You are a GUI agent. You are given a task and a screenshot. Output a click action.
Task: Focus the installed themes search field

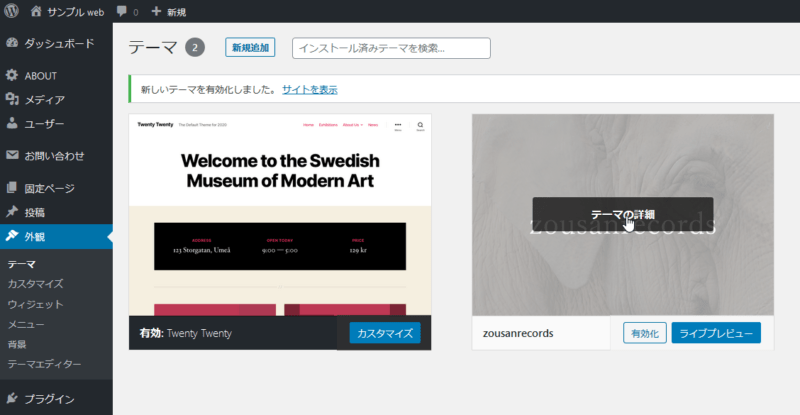coord(391,48)
